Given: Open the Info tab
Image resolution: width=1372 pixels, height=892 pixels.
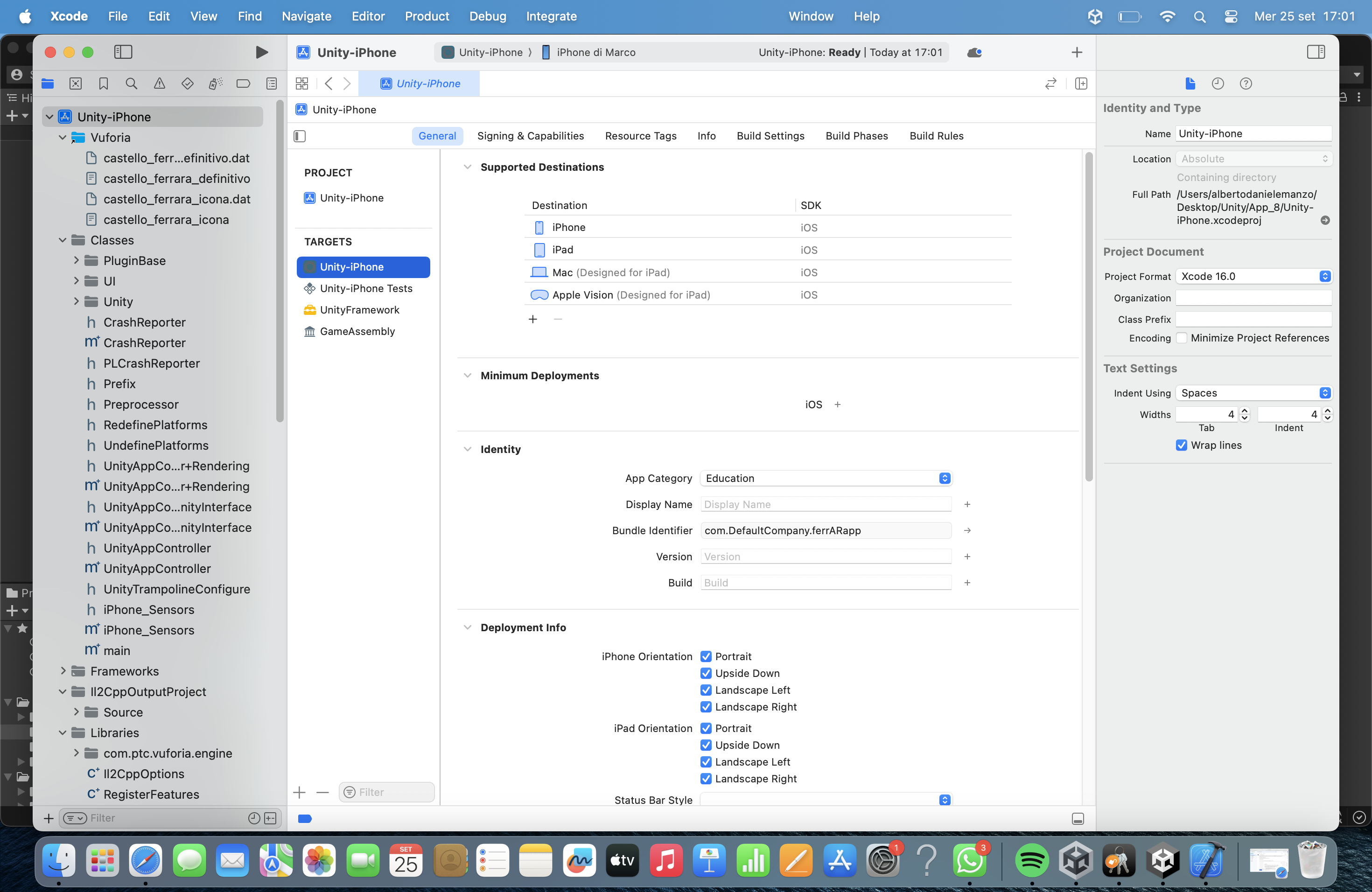Looking at the screenshot, I should tap(706, 136).
